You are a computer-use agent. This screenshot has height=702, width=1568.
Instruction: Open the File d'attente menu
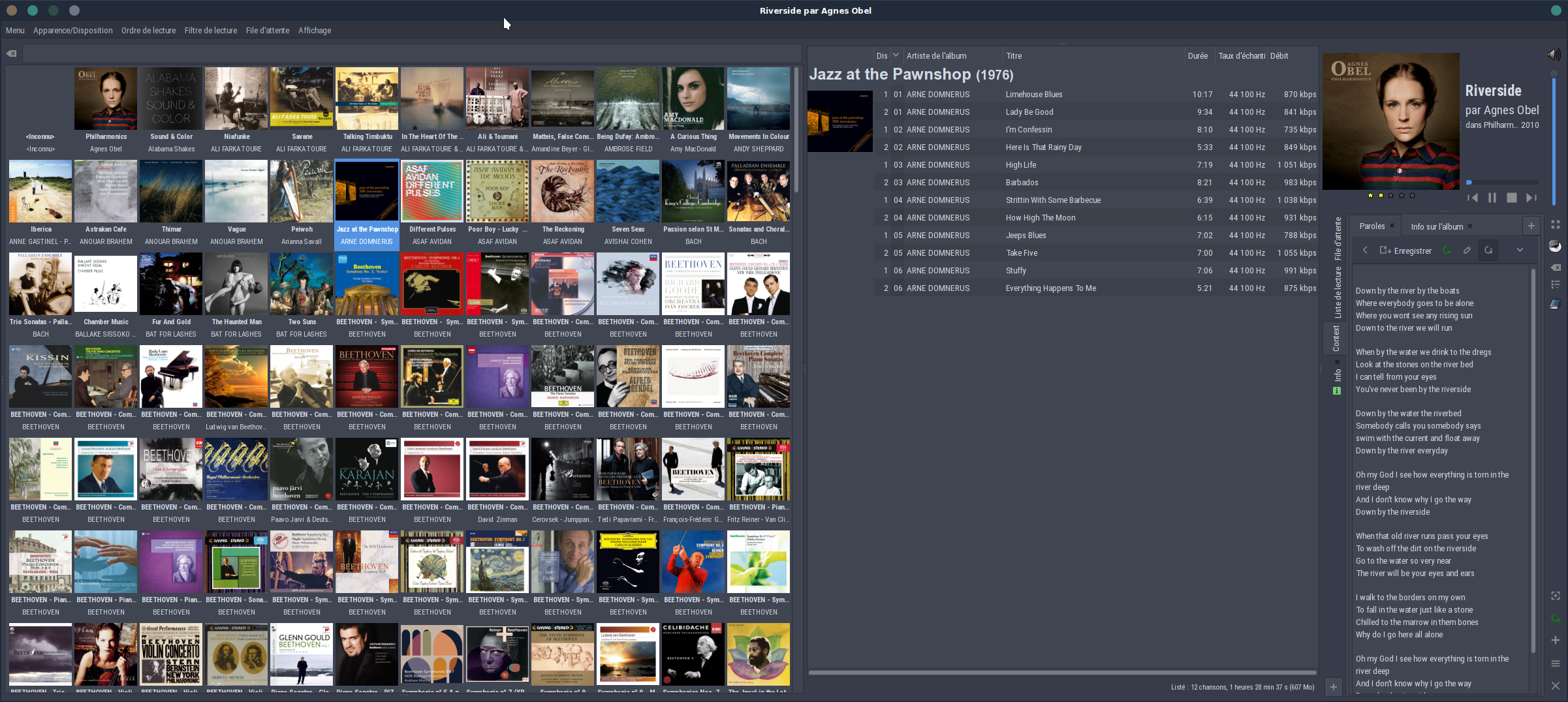(x=268, y=31)
